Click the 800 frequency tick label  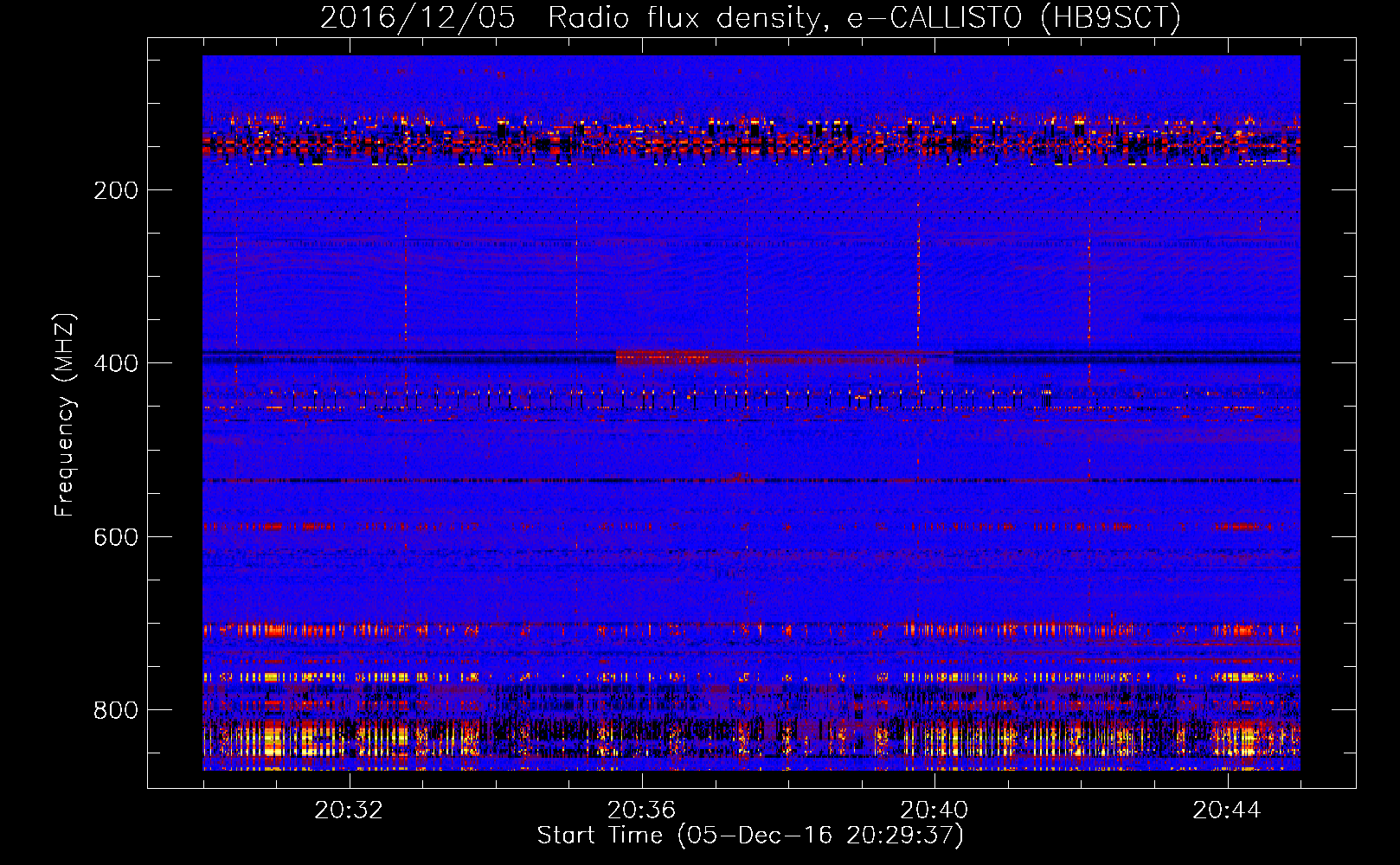coord(116,709)
